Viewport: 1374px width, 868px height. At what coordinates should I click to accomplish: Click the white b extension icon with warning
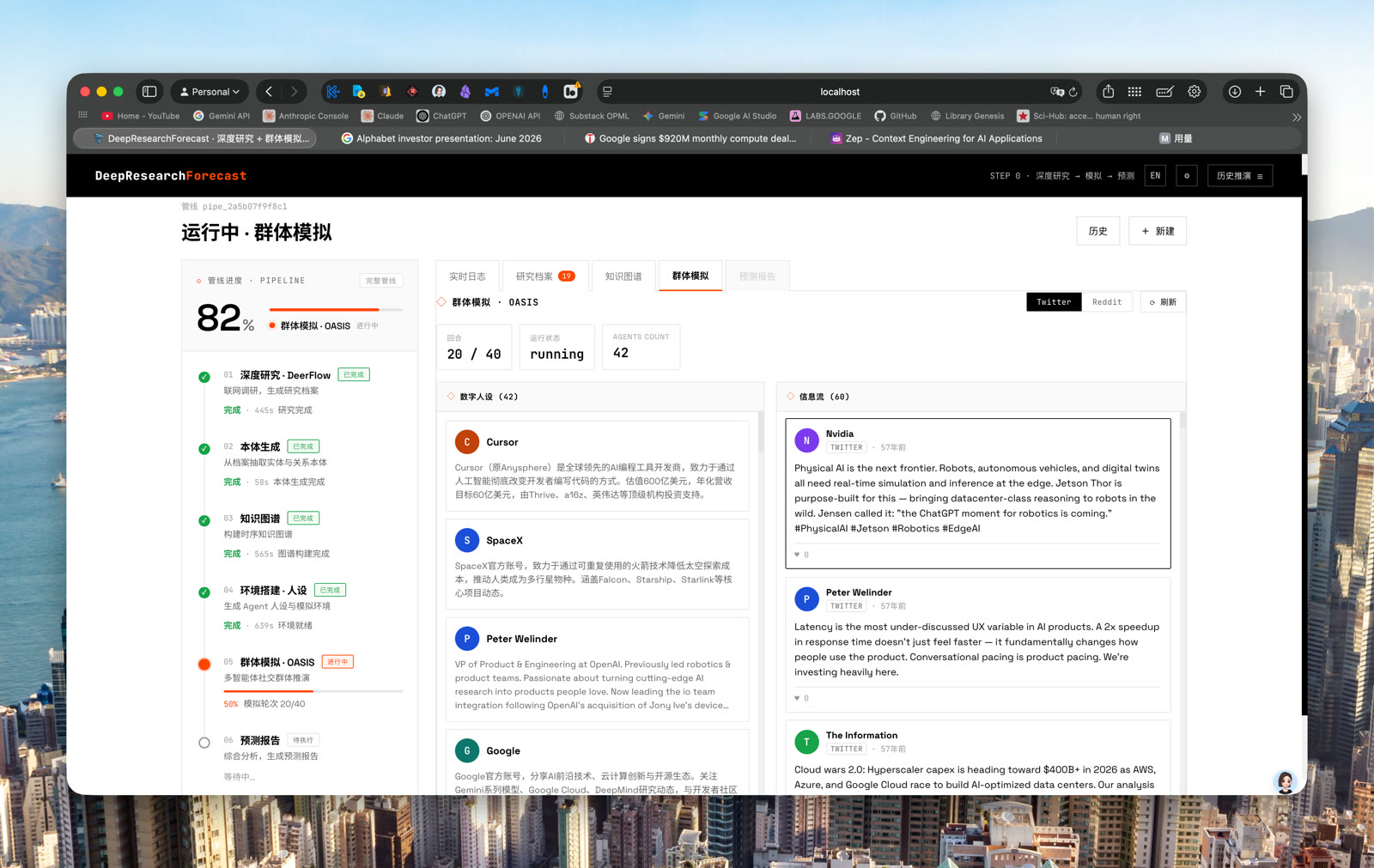pyautogui.click(x=571, y=91)
